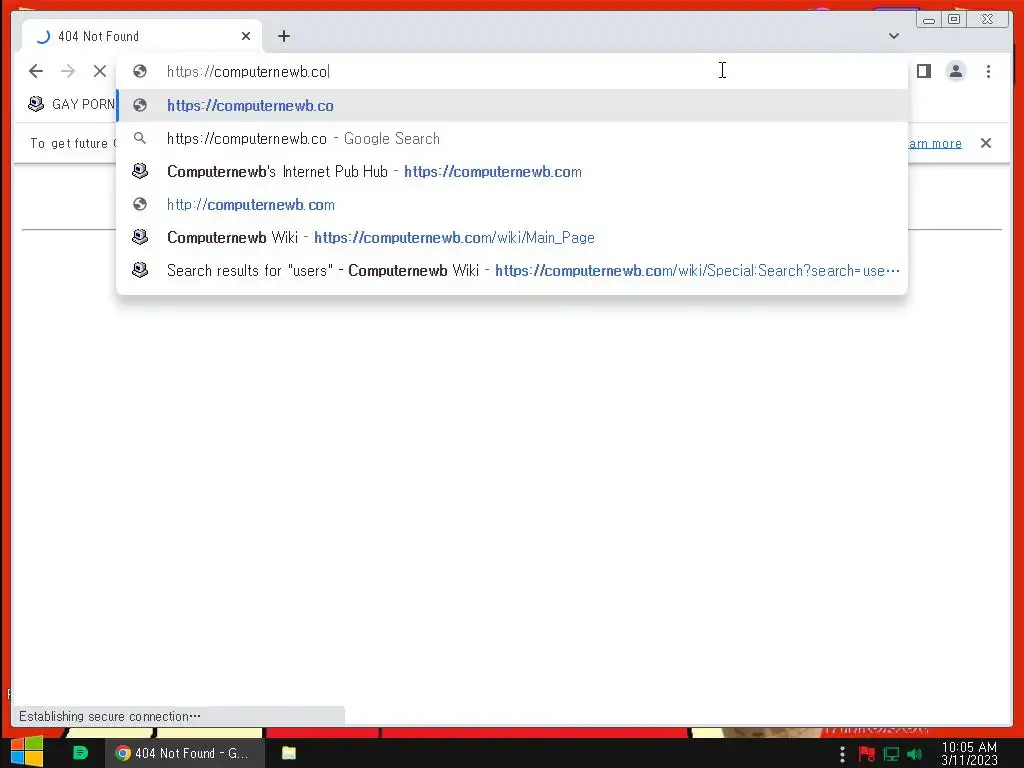Show hidden tray icons via dots
Screen dimensions: 1024x768
842,754
